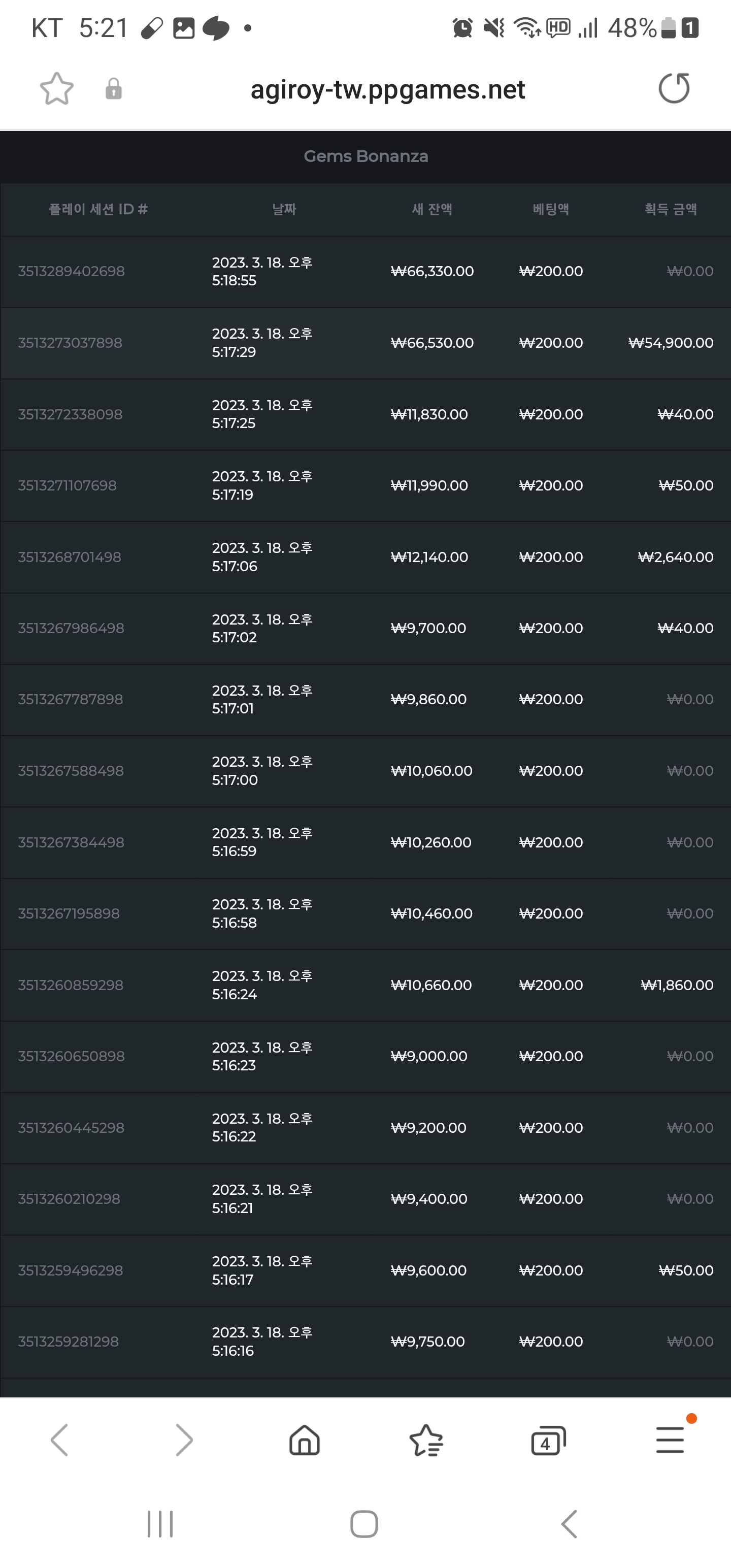Tap Android system back navigation button
Screen dimensions: 731x1568
569,1524
